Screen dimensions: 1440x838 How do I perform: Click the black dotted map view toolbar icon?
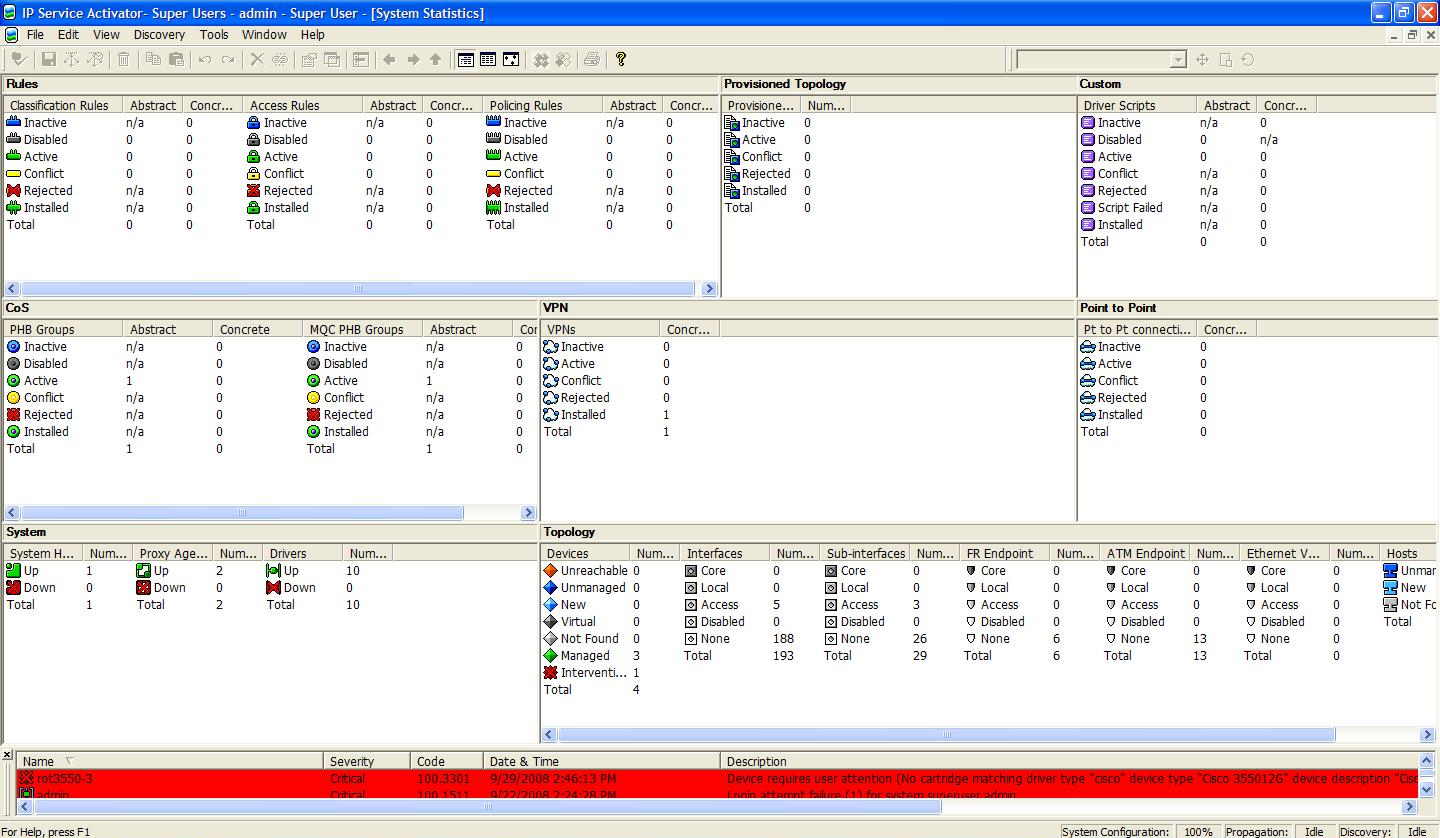(511, 60)
